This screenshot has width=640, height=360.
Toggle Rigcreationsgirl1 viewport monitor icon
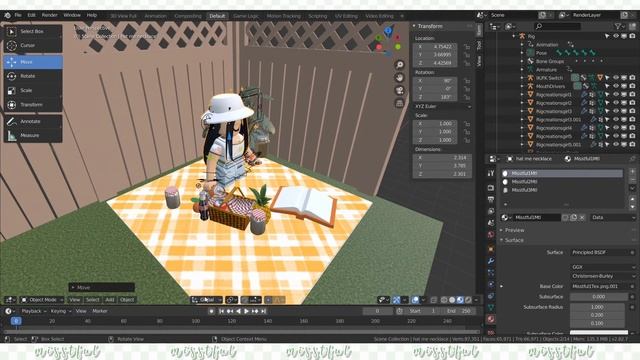coord(624,94)
